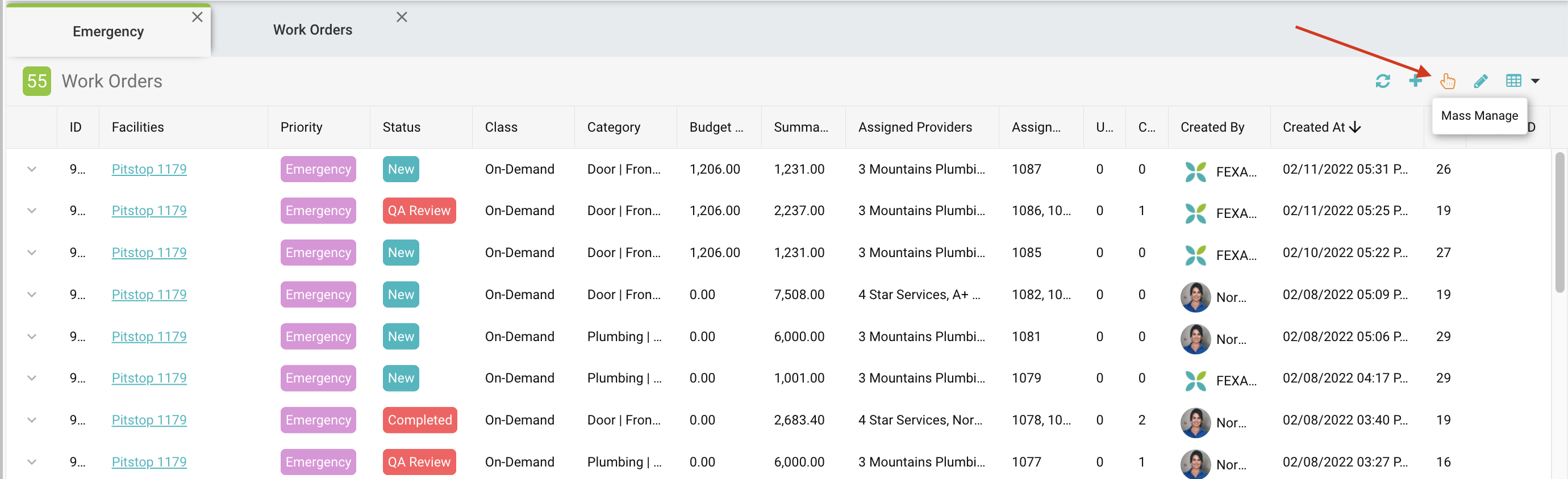Open Pitstop 1179 link in first row
The image size is (1568, 479).
click(x=149, y=169)
